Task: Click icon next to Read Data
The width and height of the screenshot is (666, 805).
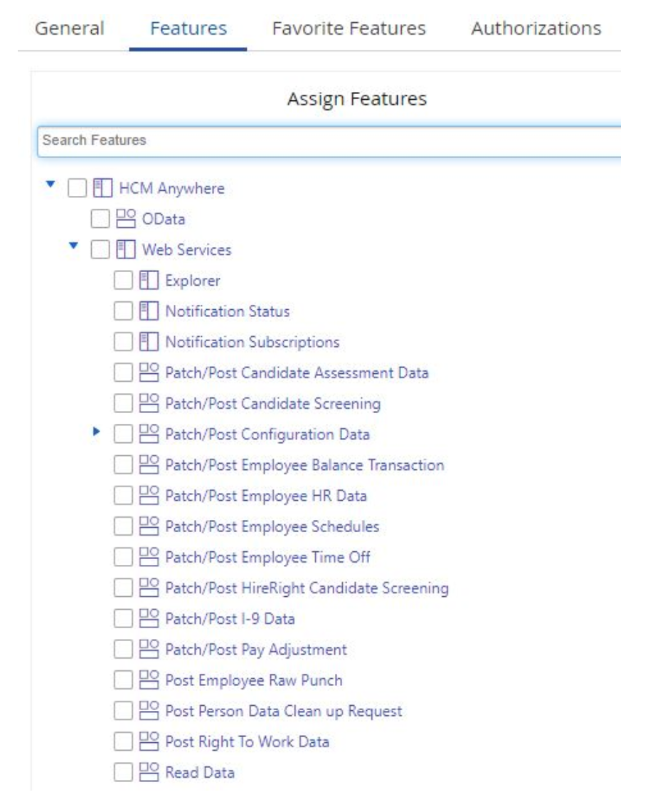Action: click(149, 772)
